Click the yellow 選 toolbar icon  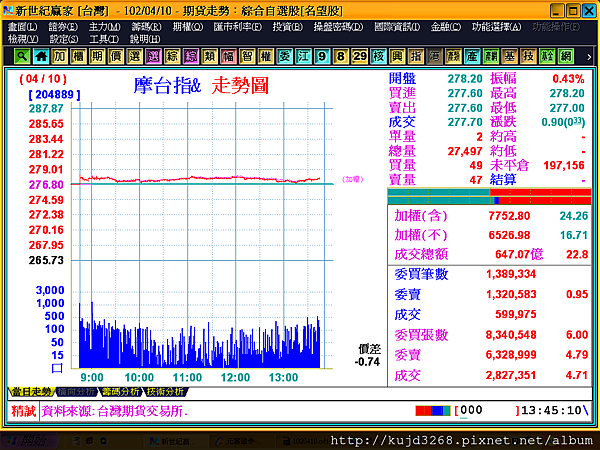pos(135,56)
